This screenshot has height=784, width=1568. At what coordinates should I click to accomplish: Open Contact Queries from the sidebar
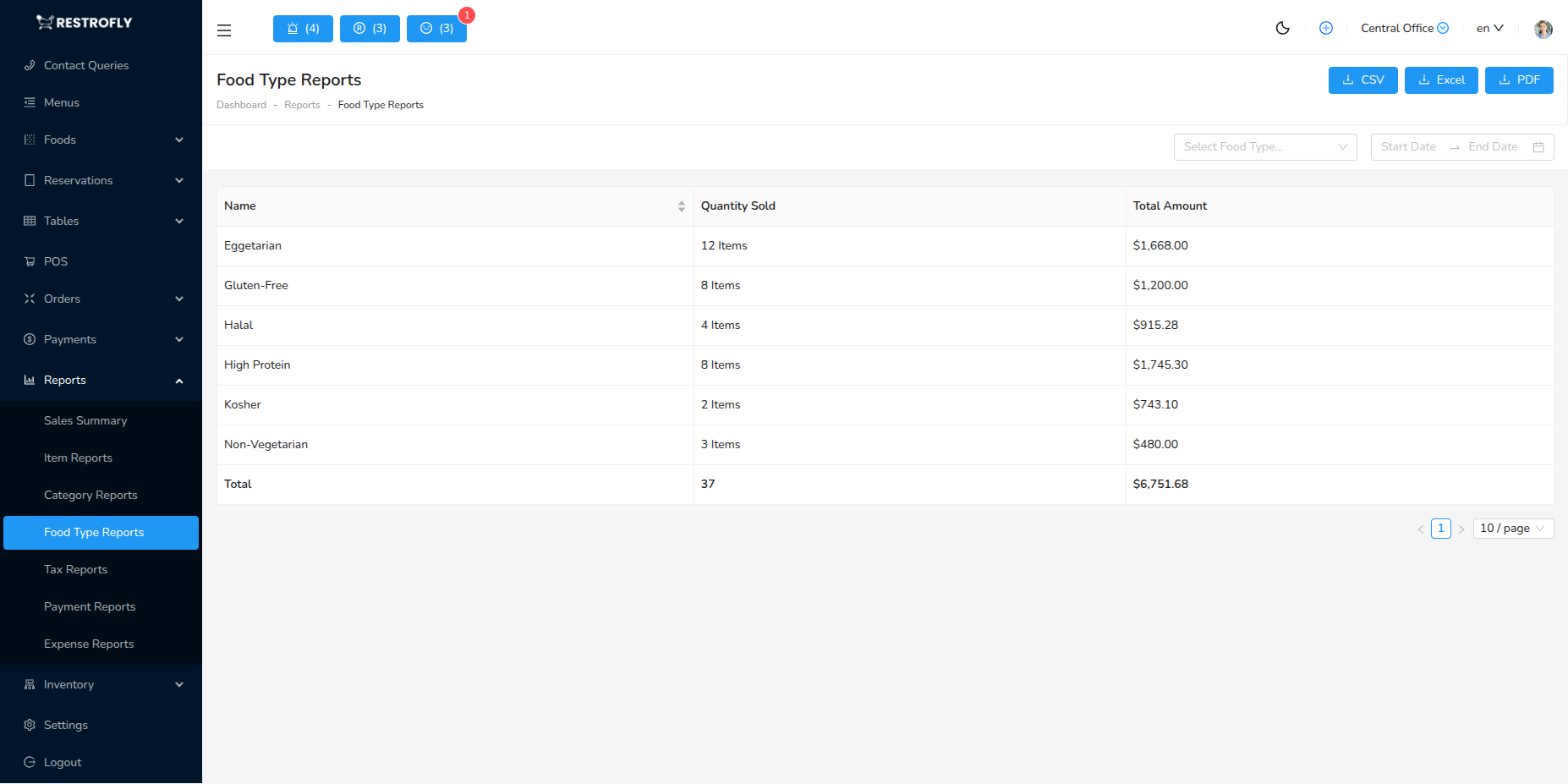point(86,65)
